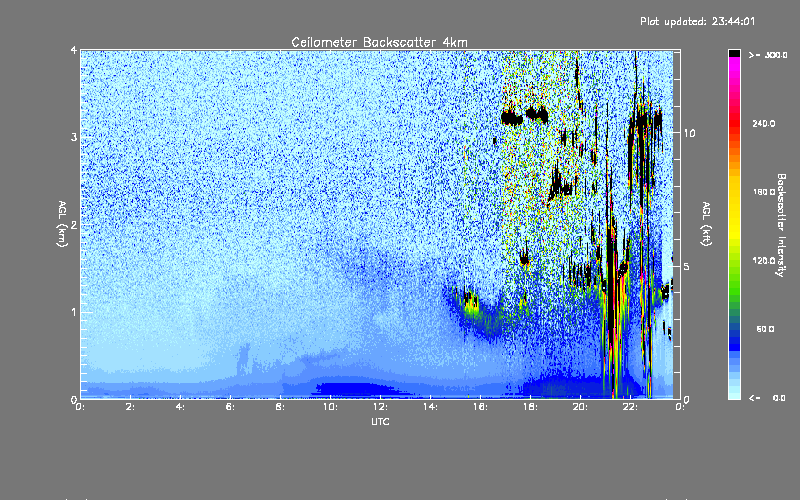
Task: Click the '18:' UTC tick label
Action: click(530, 407)
